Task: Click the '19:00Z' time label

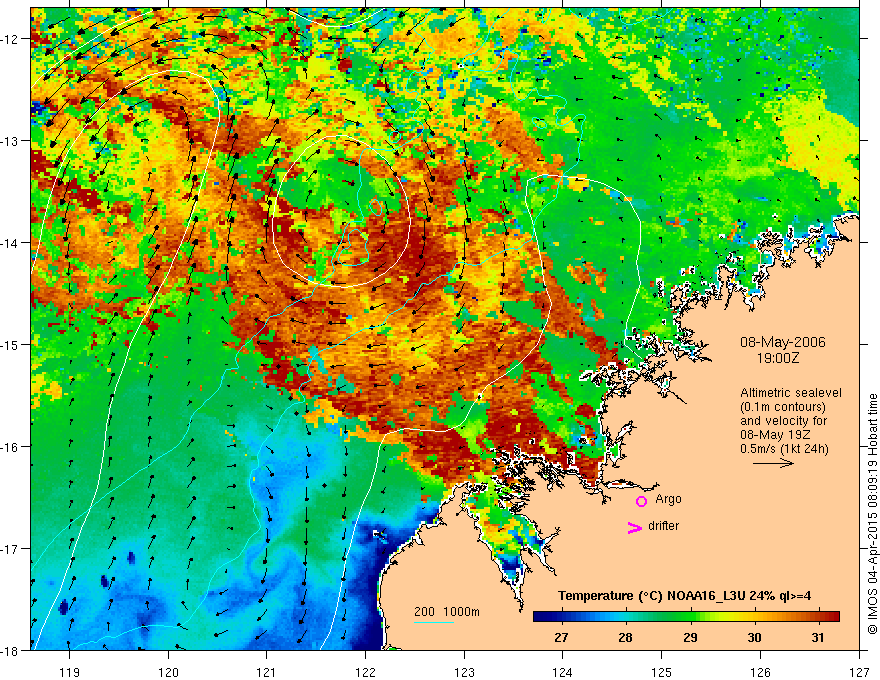Action: coord(778,358)
